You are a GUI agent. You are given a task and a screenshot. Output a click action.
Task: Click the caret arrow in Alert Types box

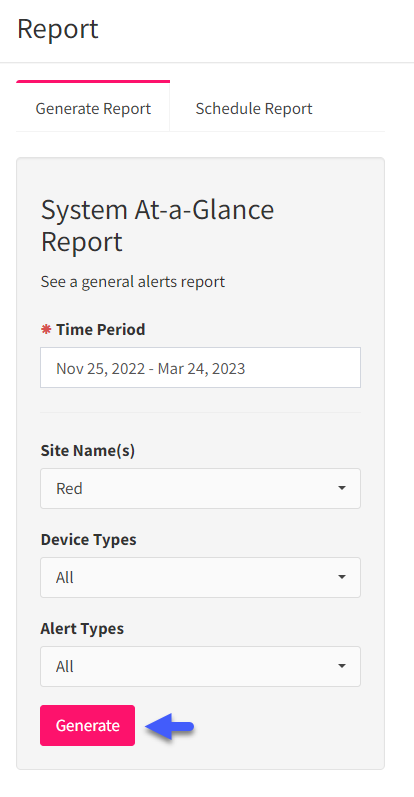point(342,666)
